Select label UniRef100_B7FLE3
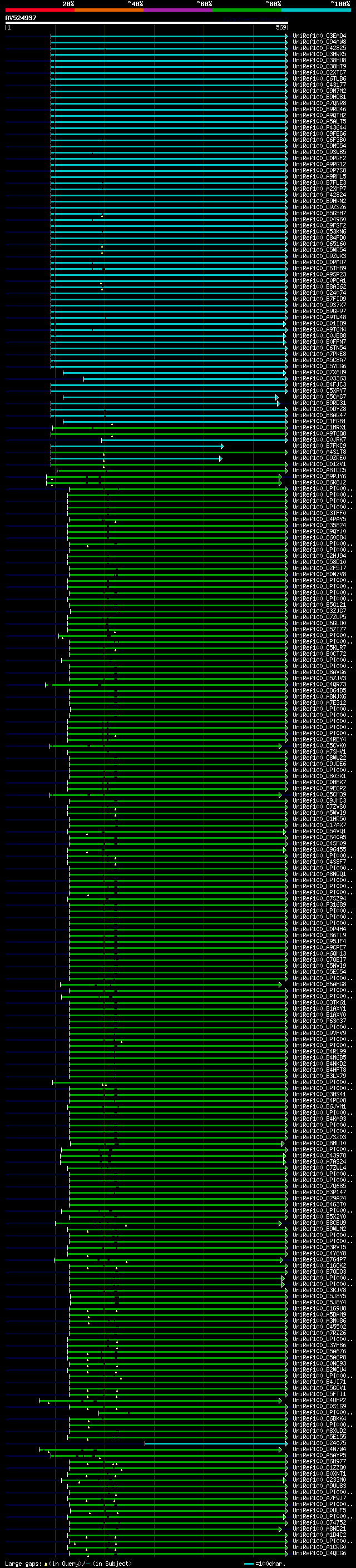The image size is (356, 1568). [x=319, y=182]
